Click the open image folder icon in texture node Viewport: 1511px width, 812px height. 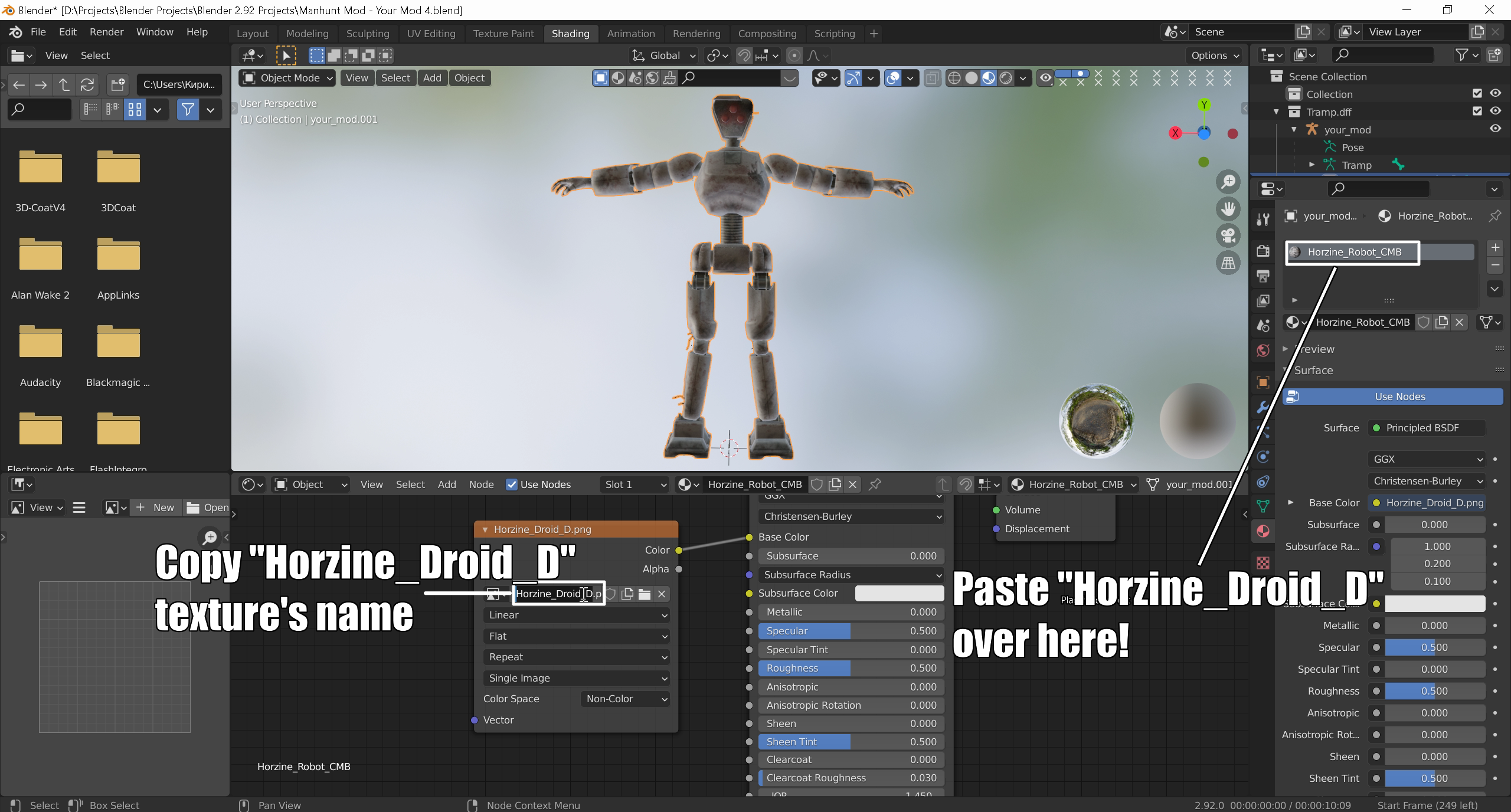[x=645, y=594]
